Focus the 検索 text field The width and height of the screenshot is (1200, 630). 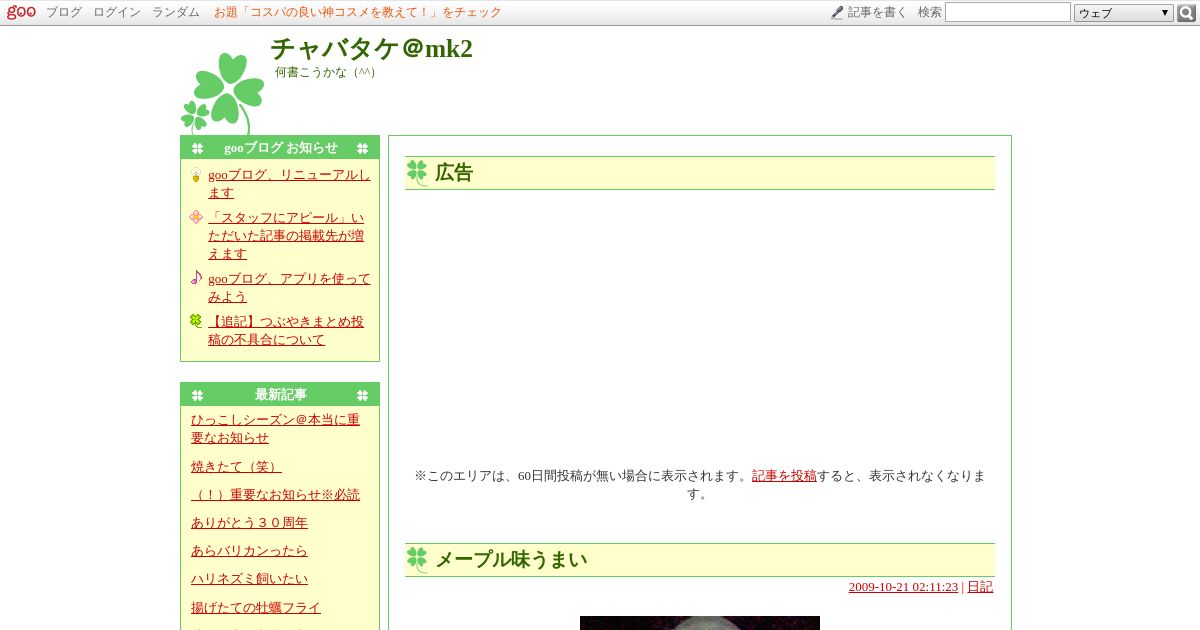pyautogui.click(x=1008, y=12)
